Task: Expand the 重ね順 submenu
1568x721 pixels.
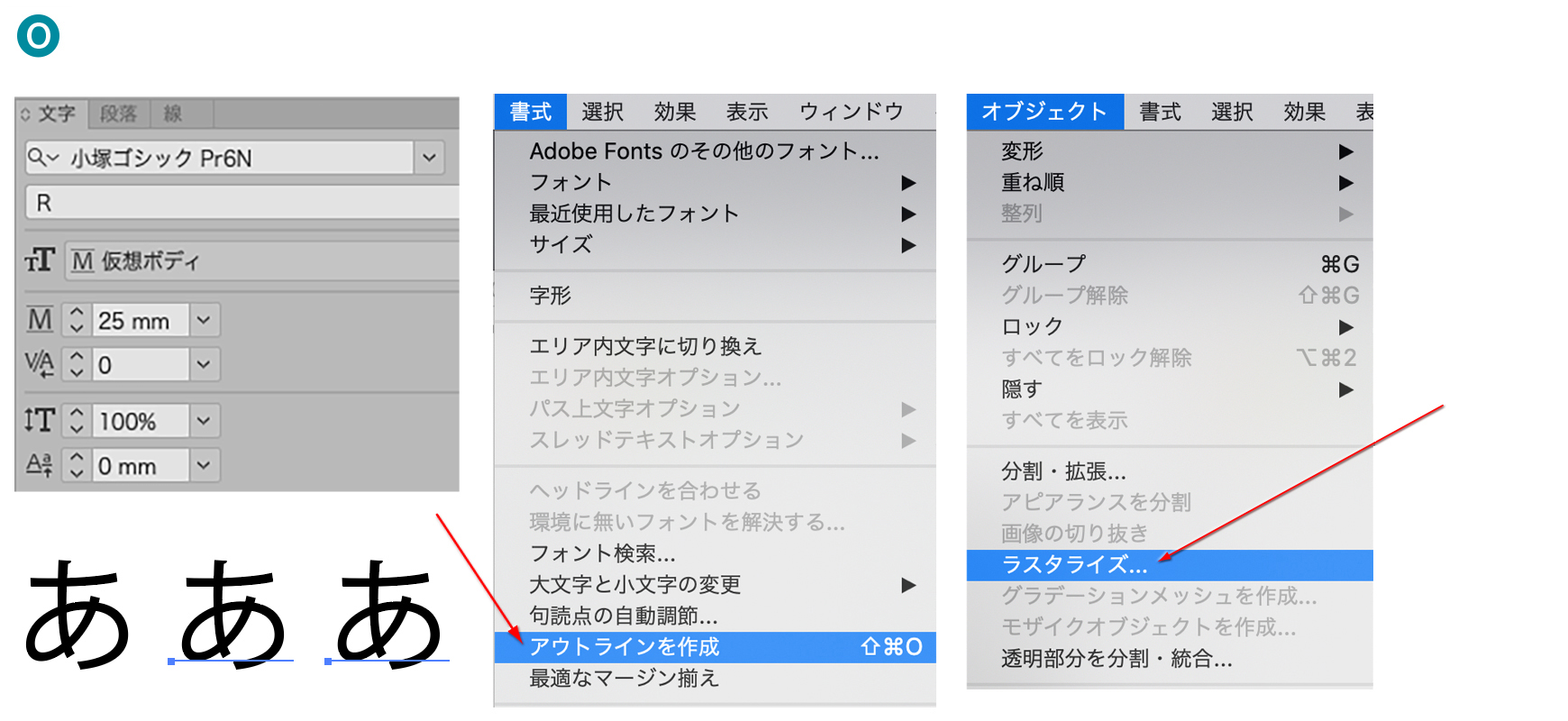Action: coord(1170,182)
